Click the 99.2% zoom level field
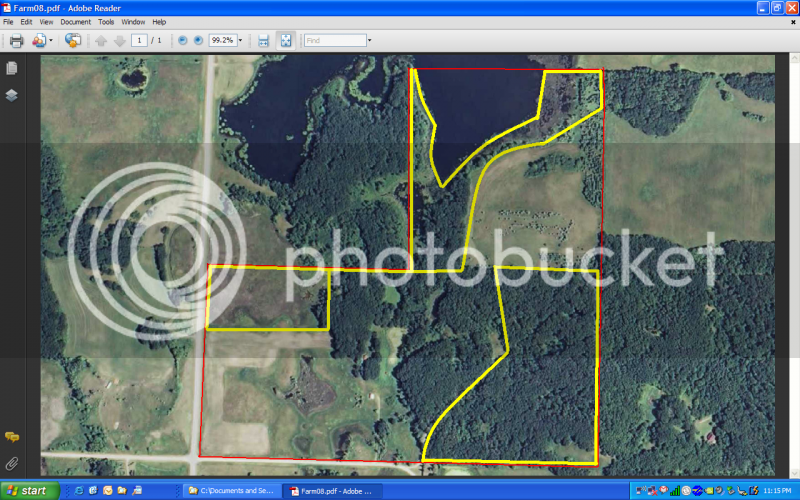The width and height of the screenshot is (800, 500). [x=223, y=40]
